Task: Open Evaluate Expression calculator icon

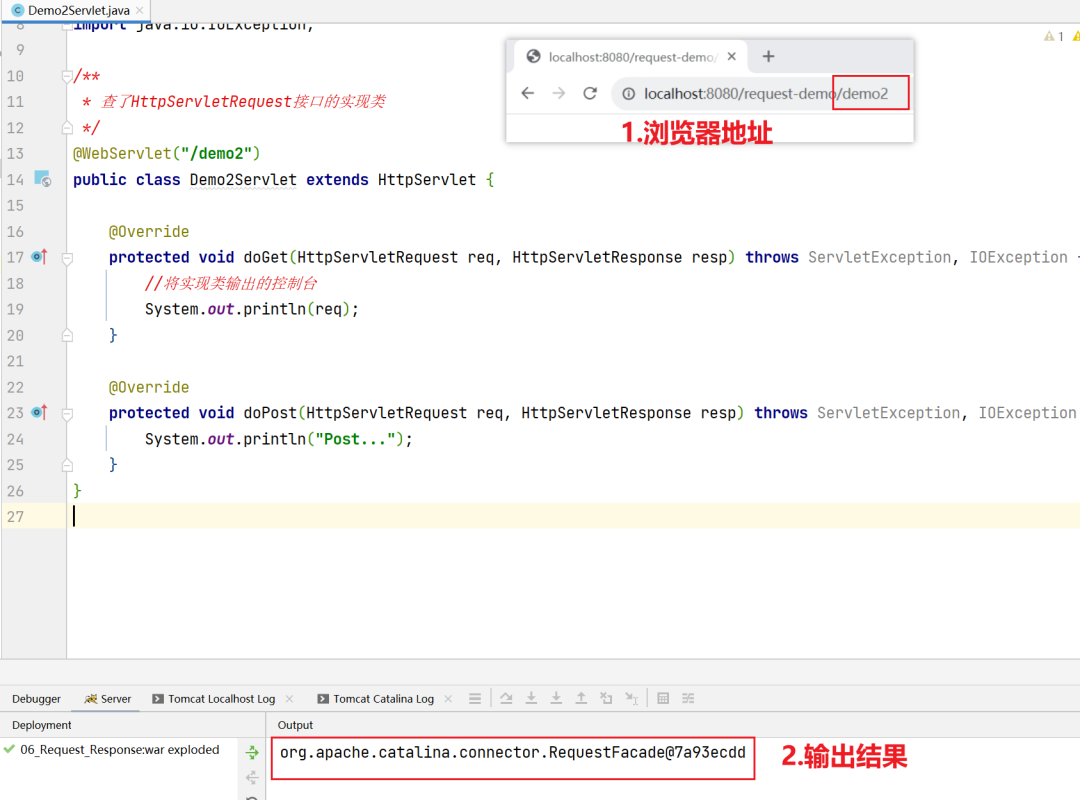Action: [x=663, y=699]
